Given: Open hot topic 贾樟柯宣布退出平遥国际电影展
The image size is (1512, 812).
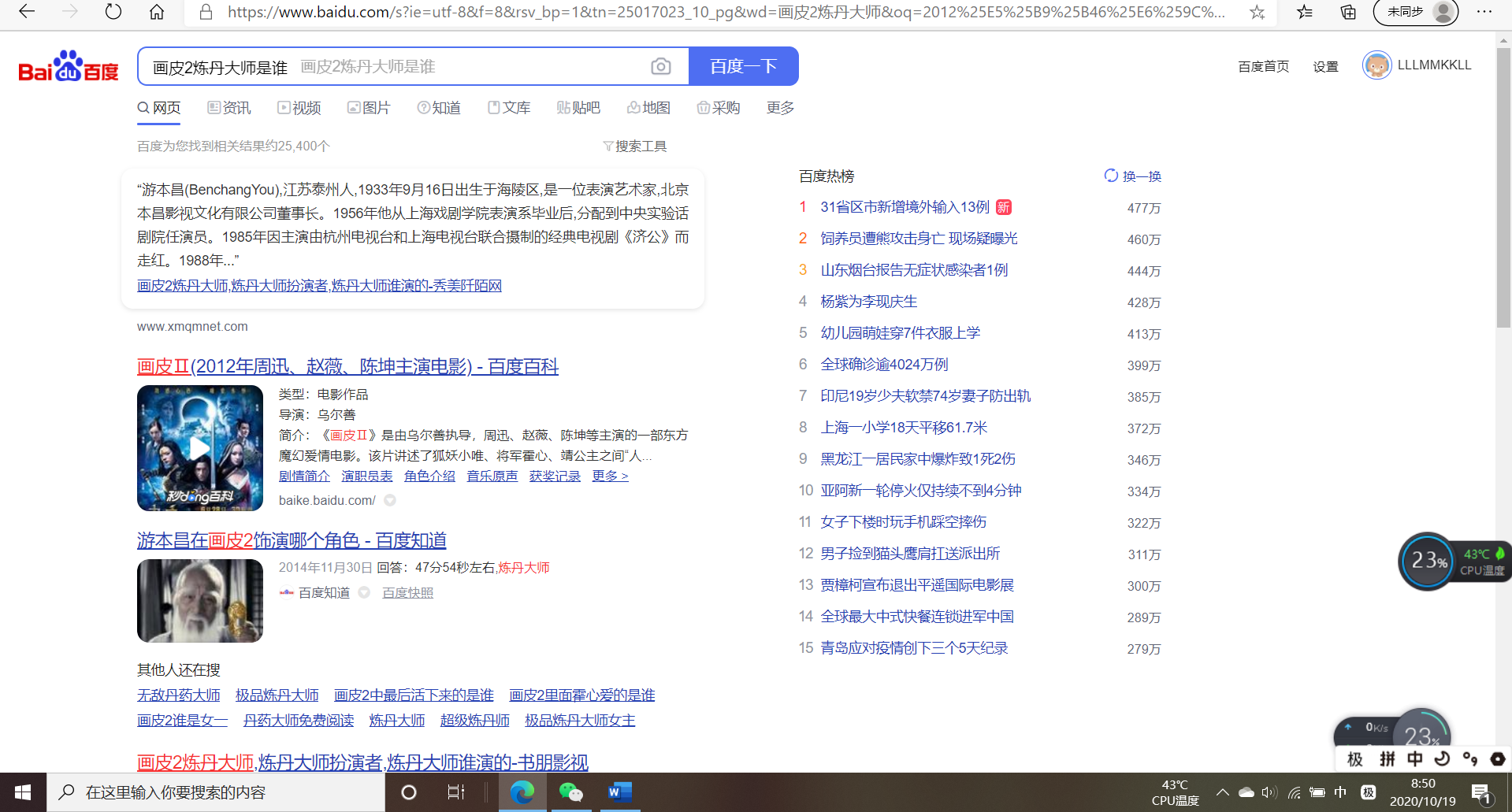Looking at the screenshot, I should pyautogui.click(x=917, y=585).
